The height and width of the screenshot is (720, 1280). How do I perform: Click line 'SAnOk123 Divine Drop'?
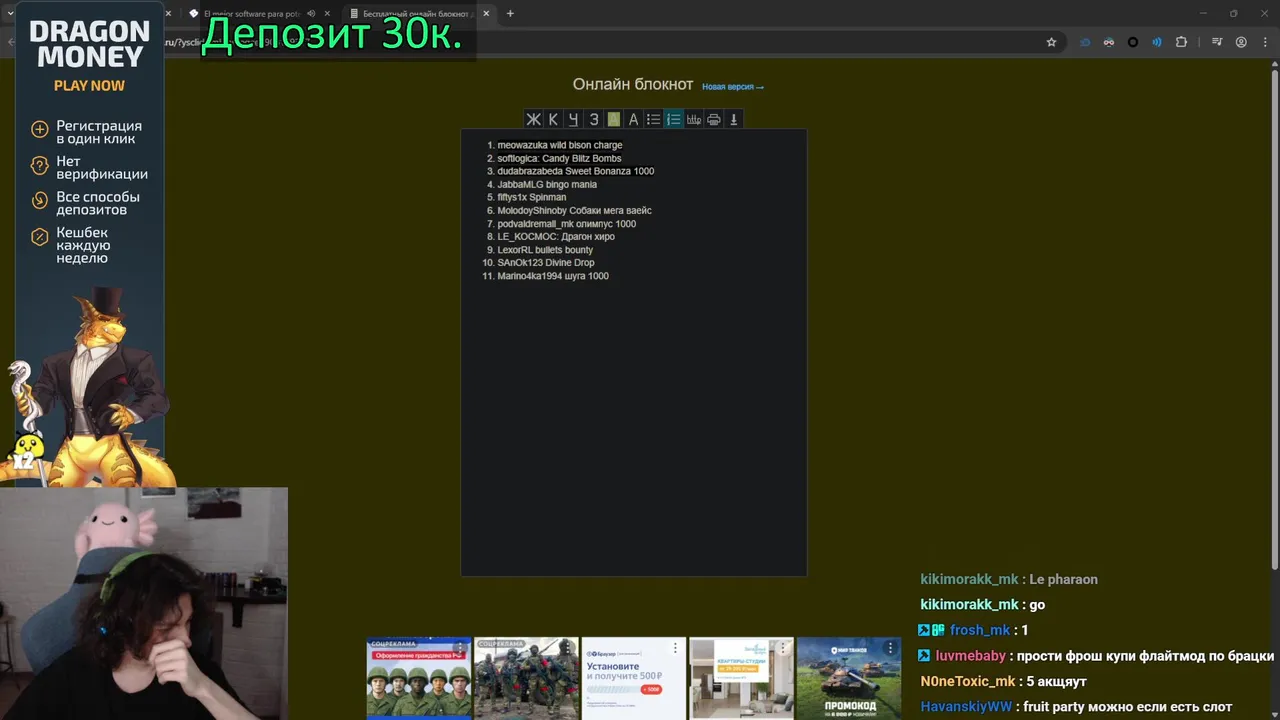click(x=546, y=263)
